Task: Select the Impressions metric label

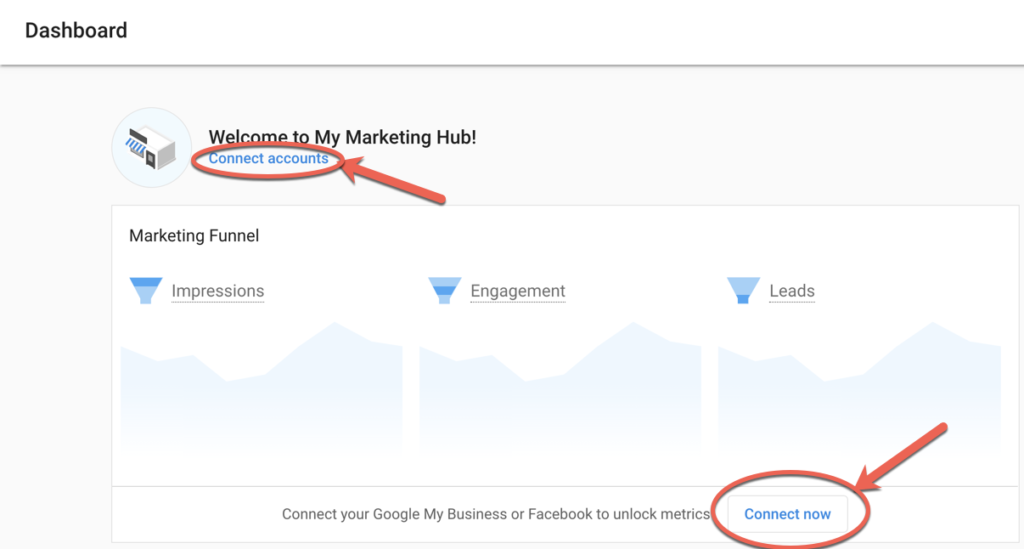Action: click(218, 291)
